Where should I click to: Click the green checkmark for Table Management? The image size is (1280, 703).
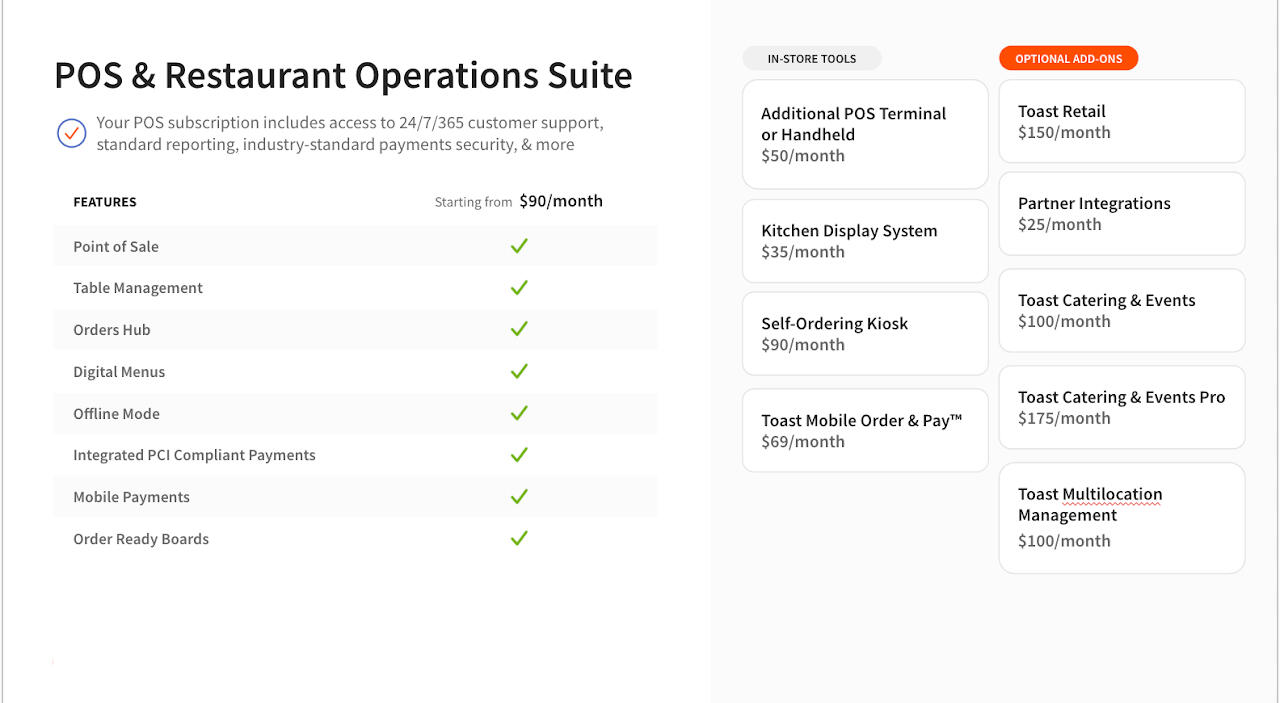pyautogui.click(x=518, y=288)
